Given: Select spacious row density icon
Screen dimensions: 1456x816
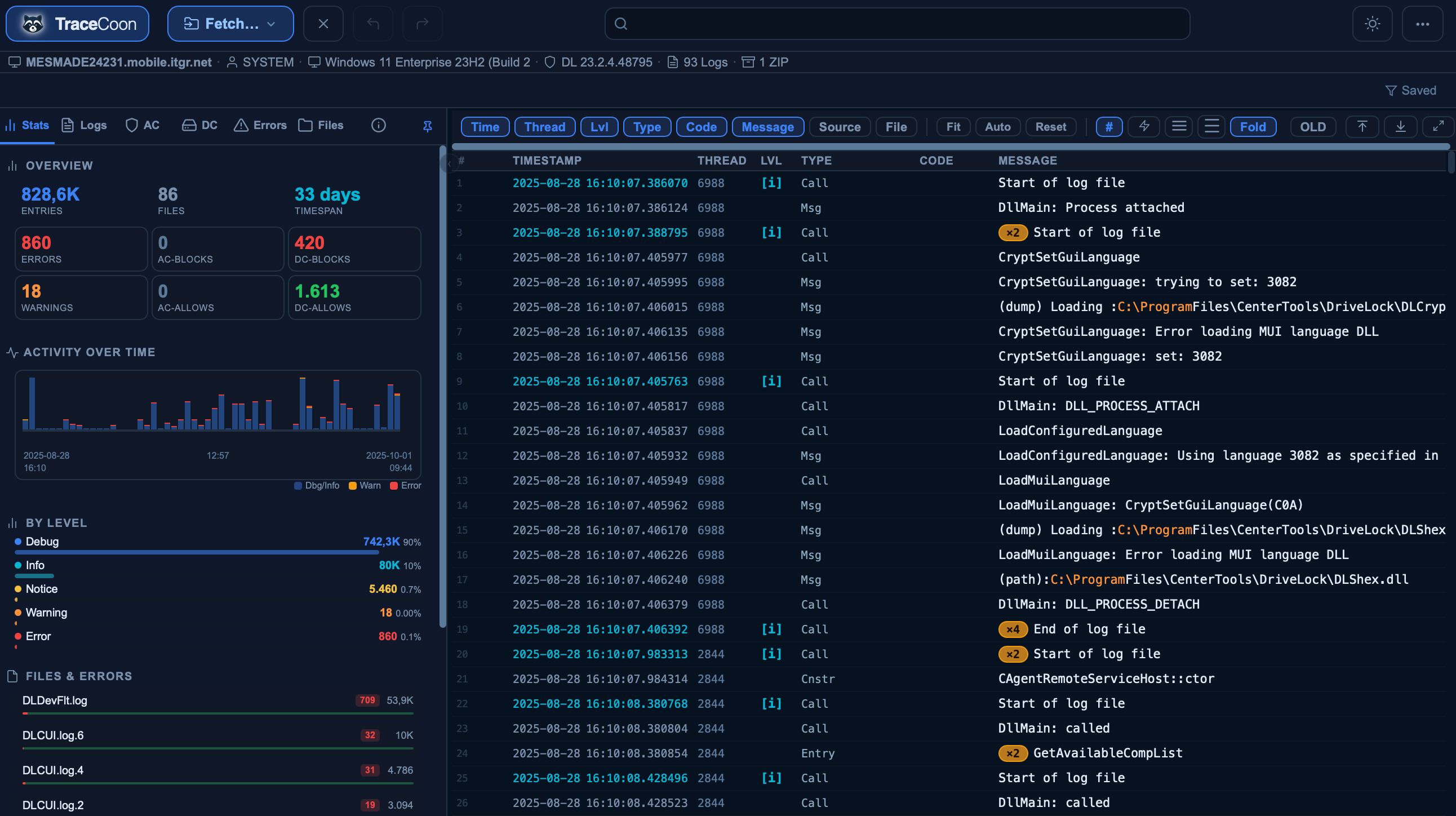Looking at the screenshot, I should 1211,127.
